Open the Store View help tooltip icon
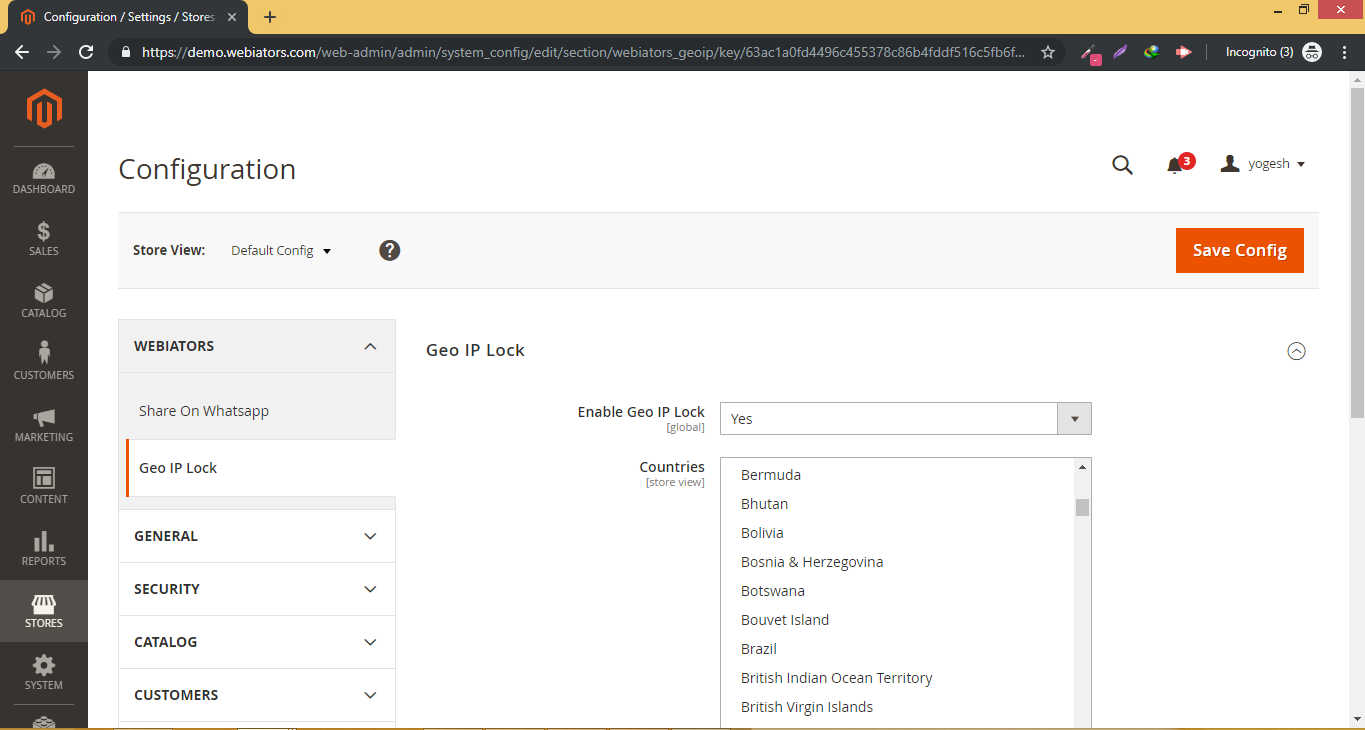The image size is (1365, 730). (389, 250)
